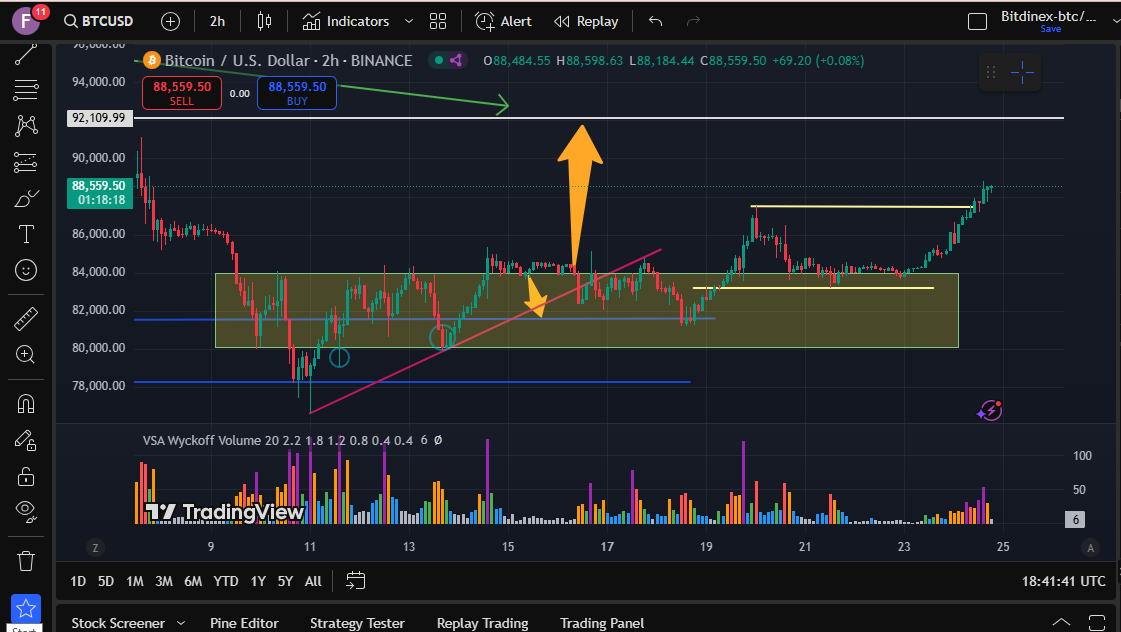Click the BTCUSD symbol search

(99, 21)
